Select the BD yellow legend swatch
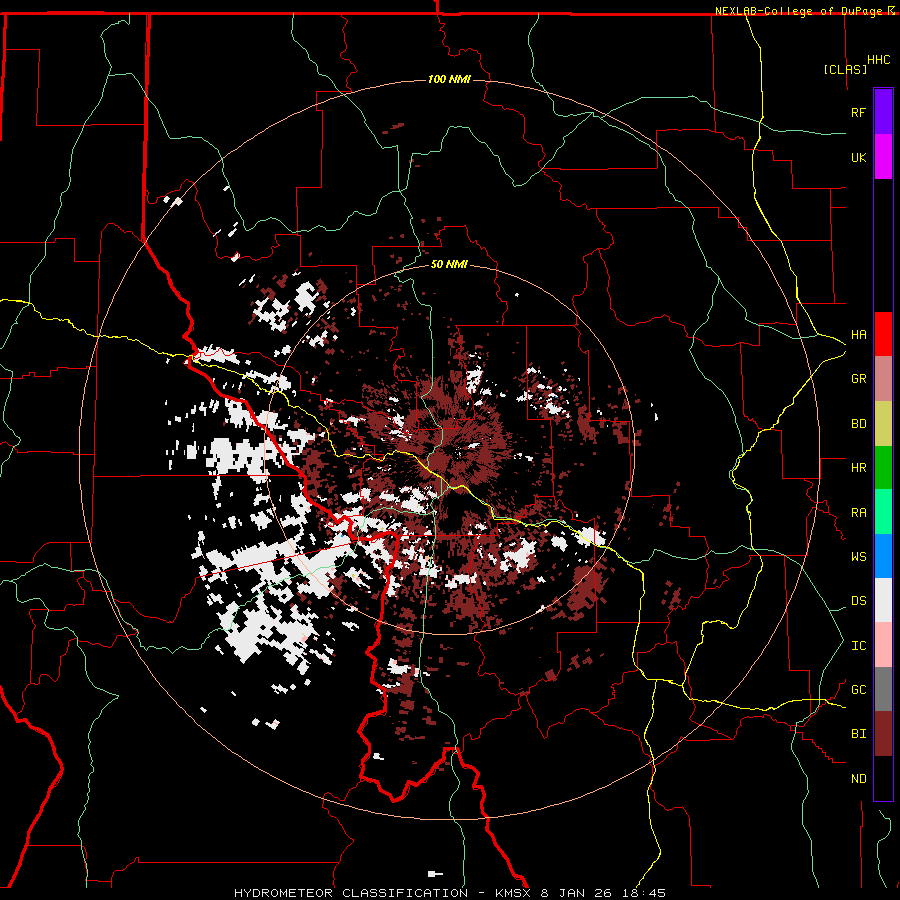The height and width of the screenshot is (900, 900). pyautogui.click(x=883, y=424)
